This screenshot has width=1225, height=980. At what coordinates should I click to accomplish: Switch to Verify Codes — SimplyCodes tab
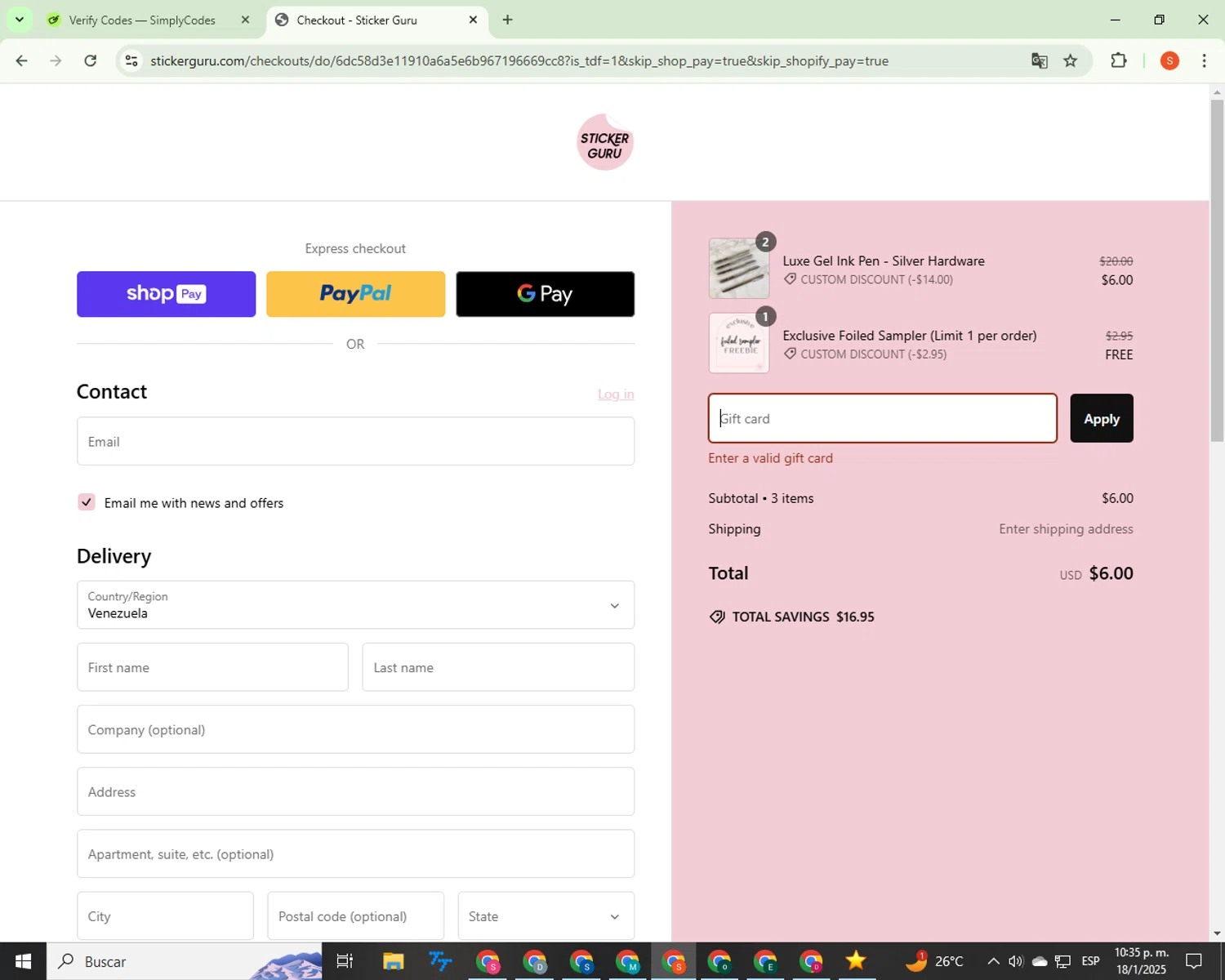click(x=141, y=20)
